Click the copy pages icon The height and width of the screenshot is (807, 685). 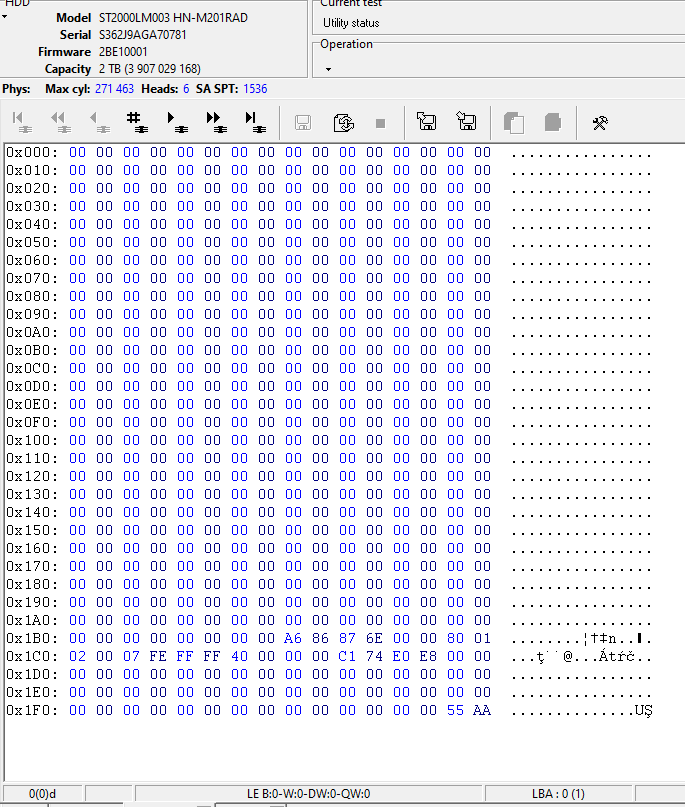point(514,123)
